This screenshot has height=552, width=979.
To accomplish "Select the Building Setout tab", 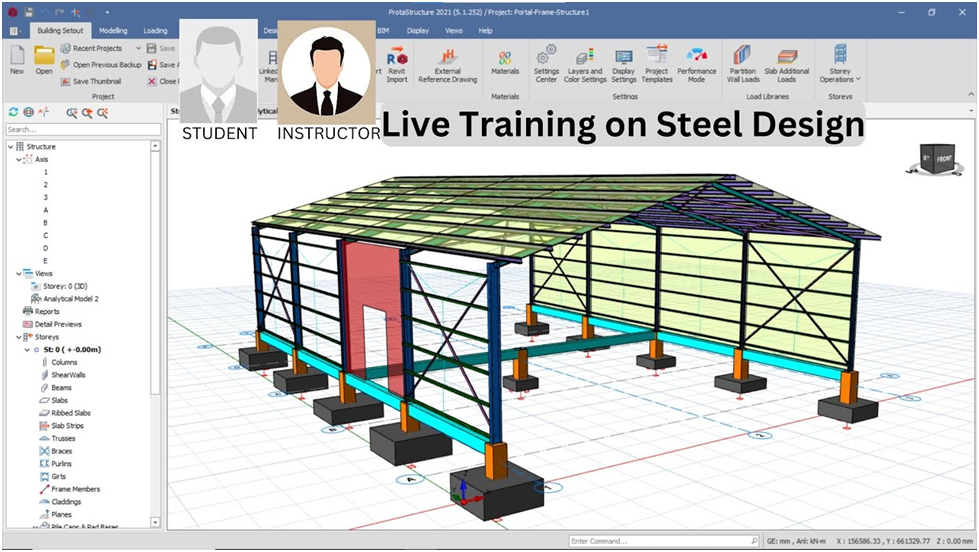I will pyautogui.click(x=59, y=31).
